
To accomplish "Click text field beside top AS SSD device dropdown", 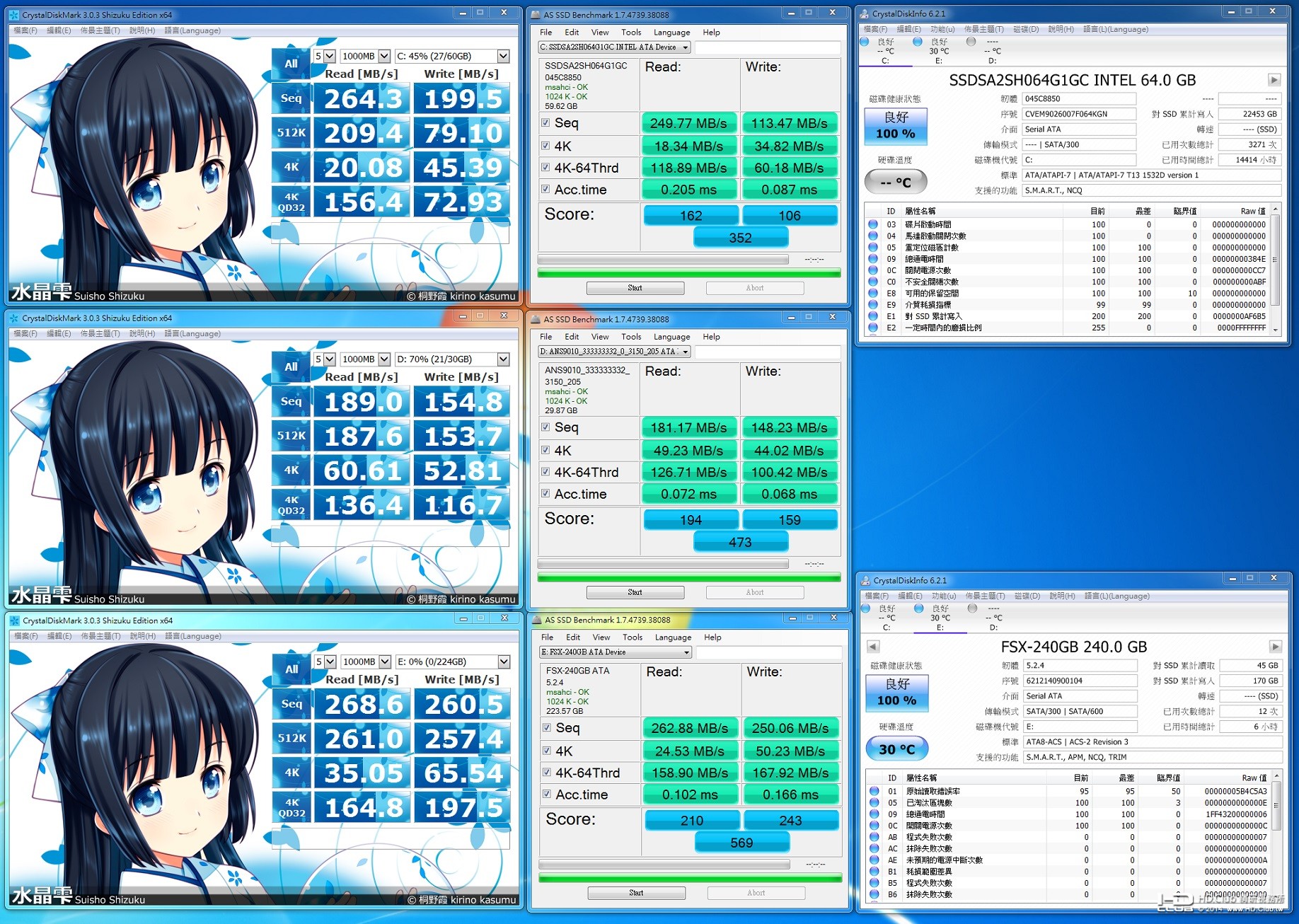I will (x=768, y=47).
